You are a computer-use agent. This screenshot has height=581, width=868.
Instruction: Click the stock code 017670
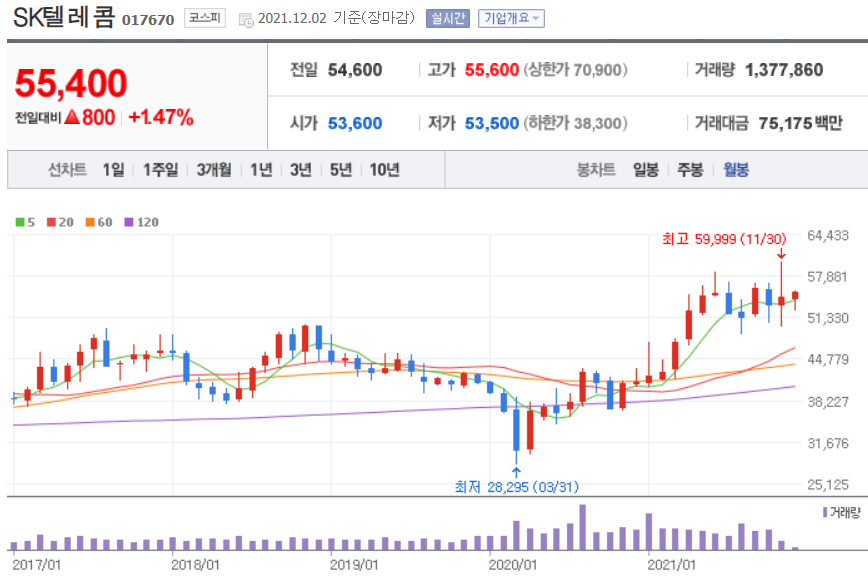(x=148, y=20)
